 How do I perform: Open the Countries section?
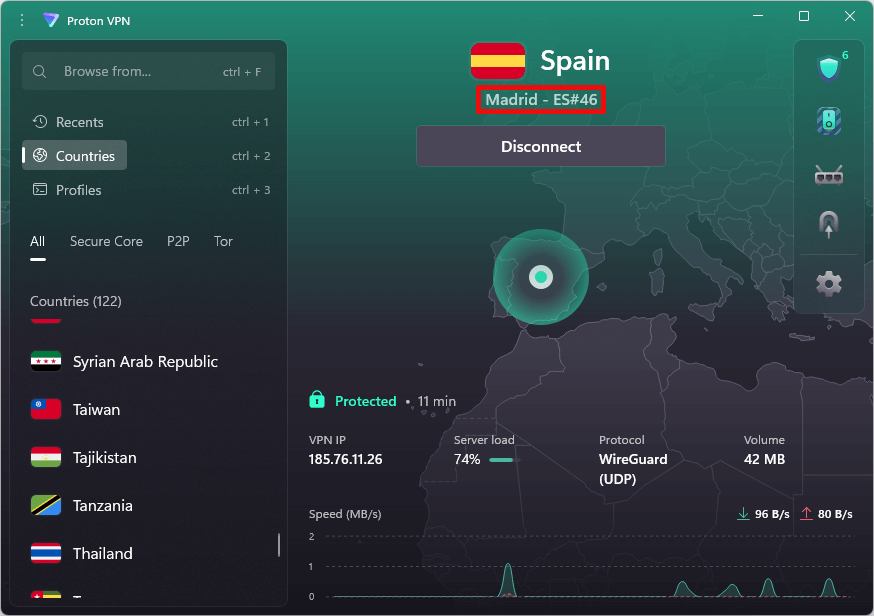tap(74, 156)
